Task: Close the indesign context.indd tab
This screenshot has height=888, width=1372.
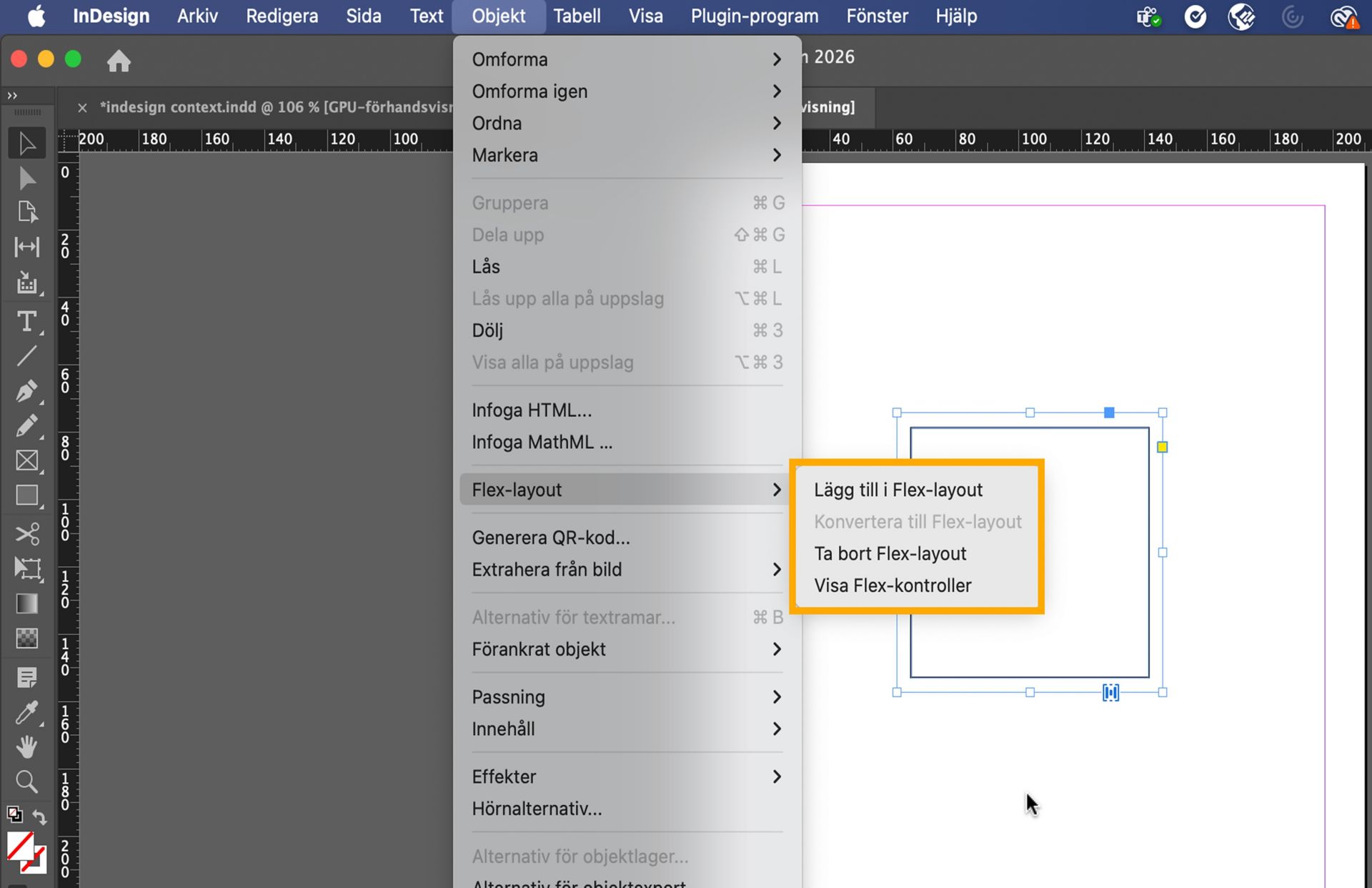Action: [x=82, y=107]
